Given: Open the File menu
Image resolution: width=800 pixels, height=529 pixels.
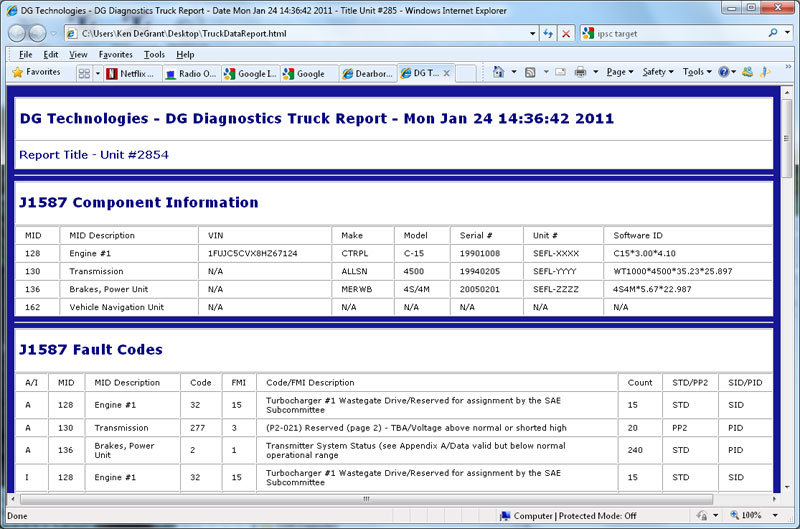Looking at the screenshot, I should 25,54.
